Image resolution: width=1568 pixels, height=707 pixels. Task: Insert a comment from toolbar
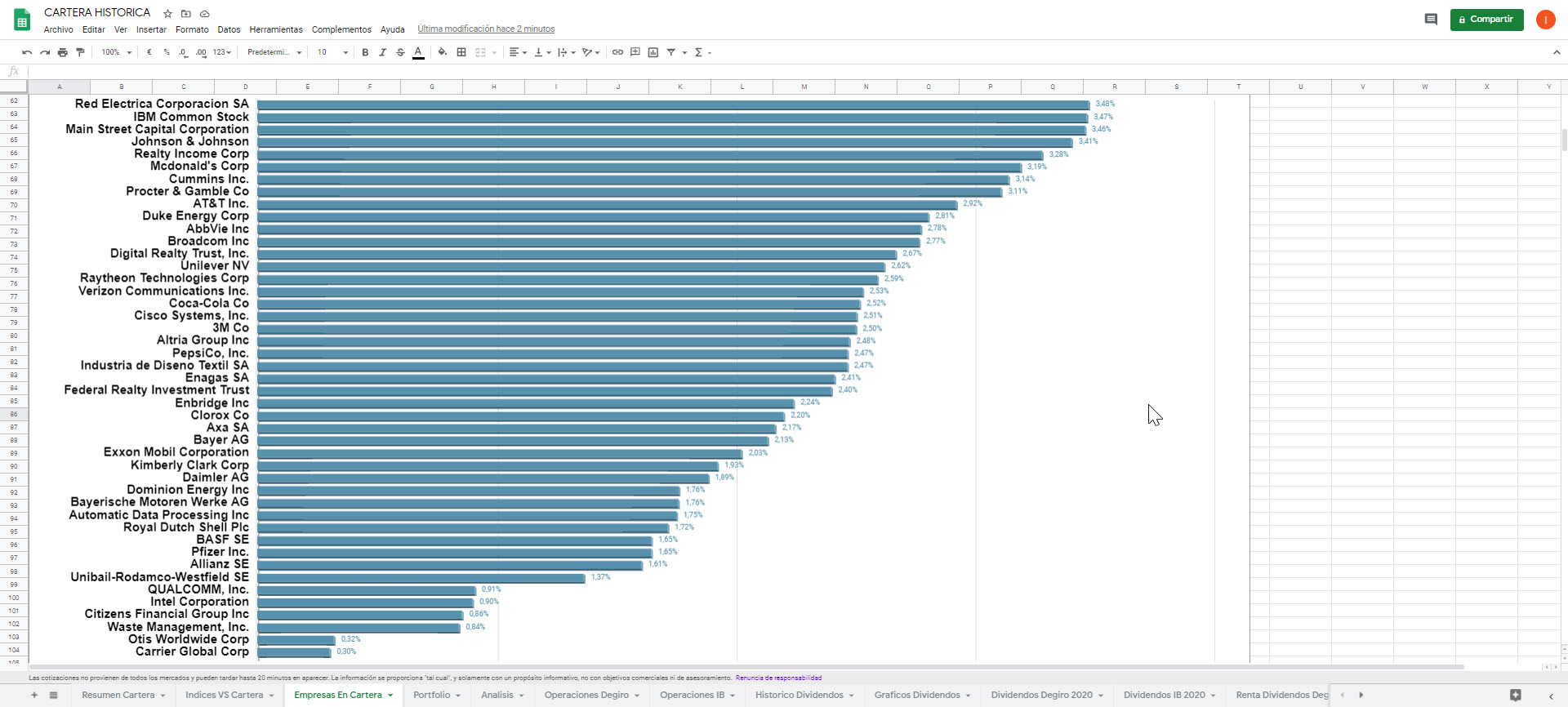(635, 52)
